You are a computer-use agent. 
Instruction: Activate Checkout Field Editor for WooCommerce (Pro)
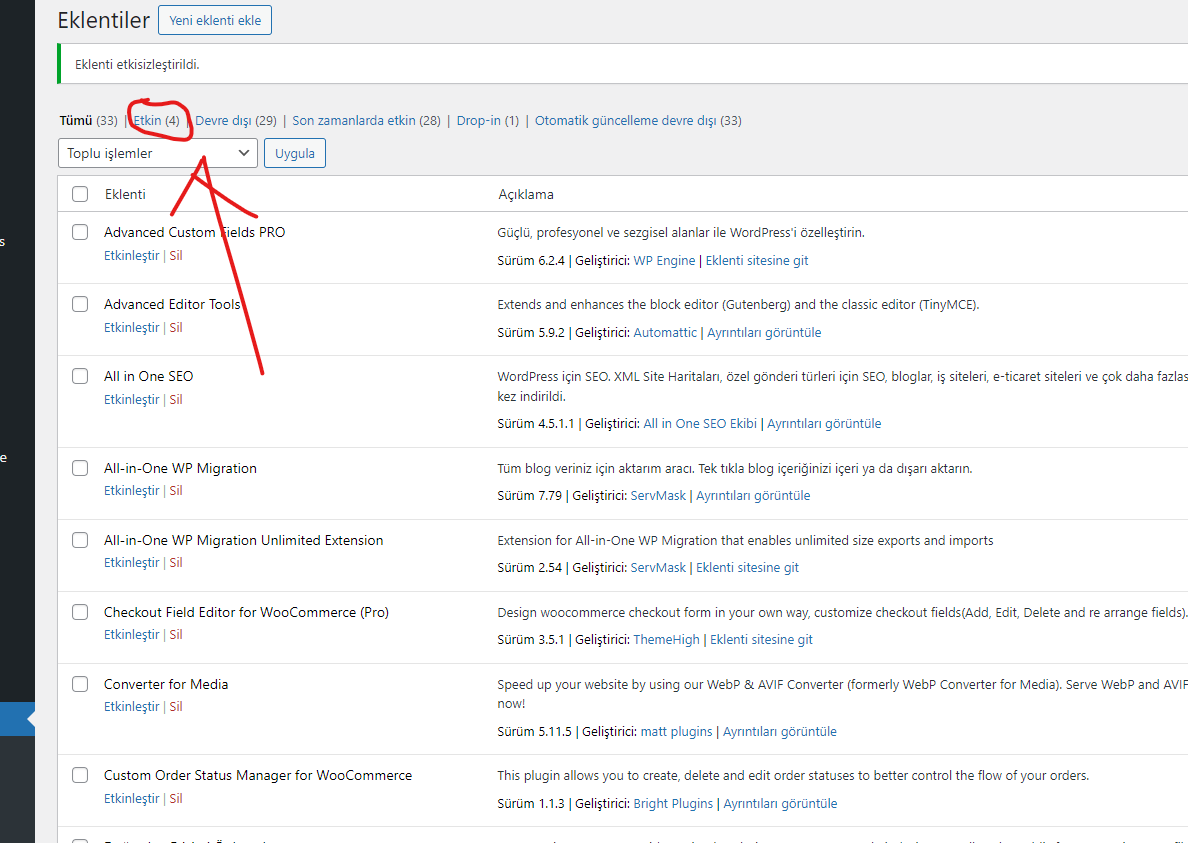coord(131,634)
